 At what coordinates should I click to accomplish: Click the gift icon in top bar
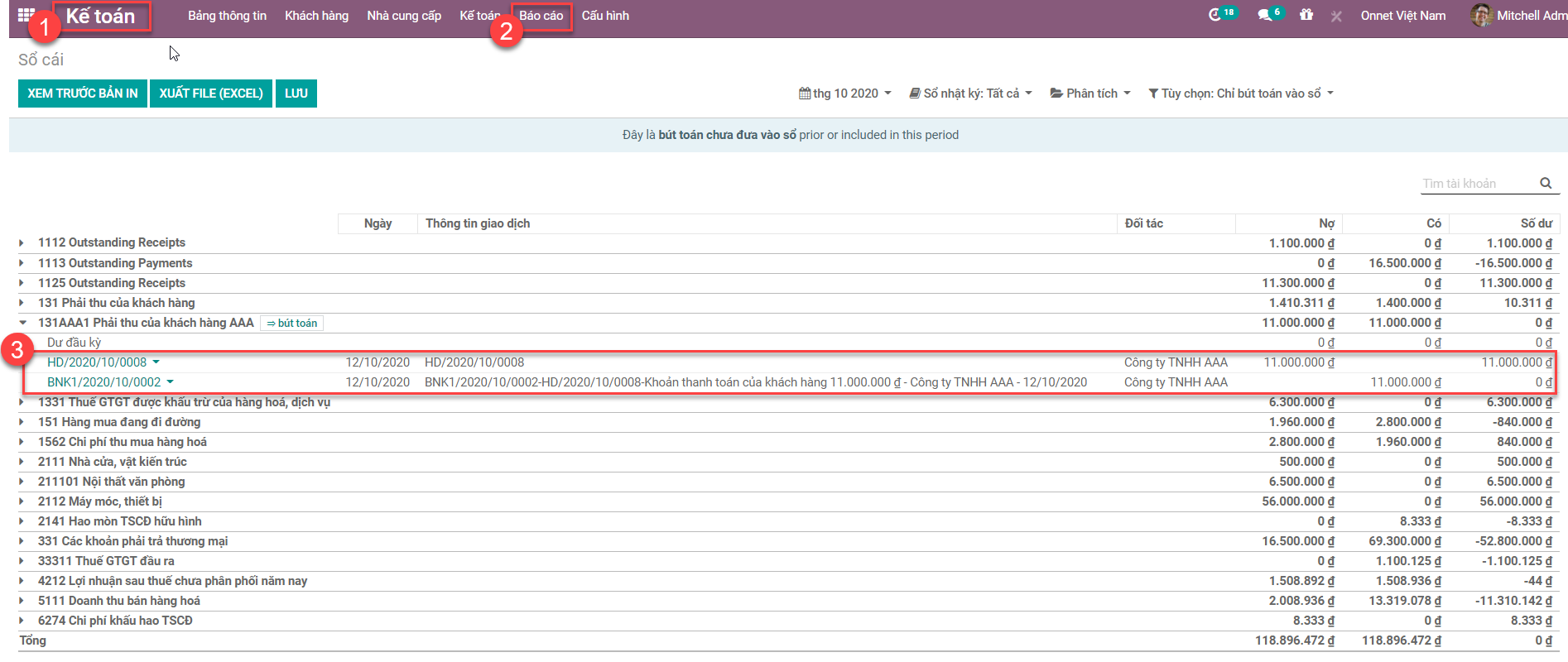[1306, 15]
